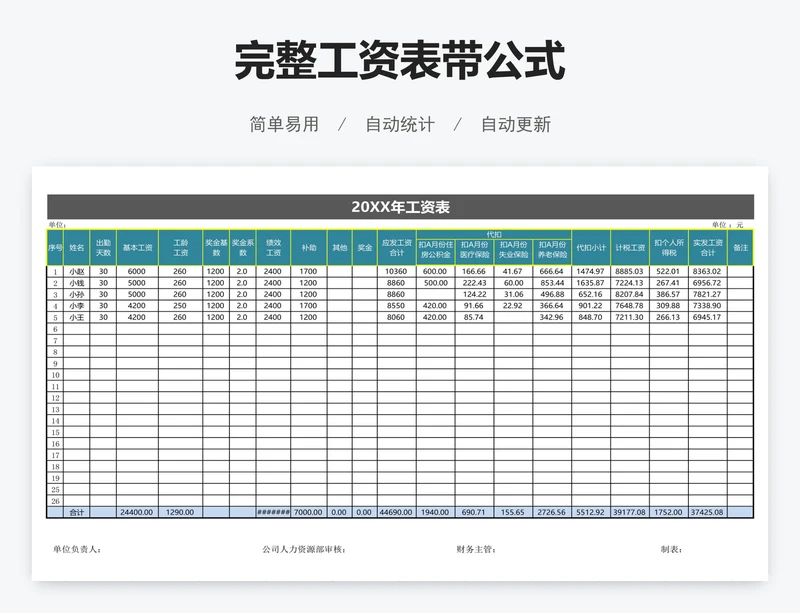Select the '绩效工资' column header
This screenshot has height=613, width=800.
(x=273, y=248)
